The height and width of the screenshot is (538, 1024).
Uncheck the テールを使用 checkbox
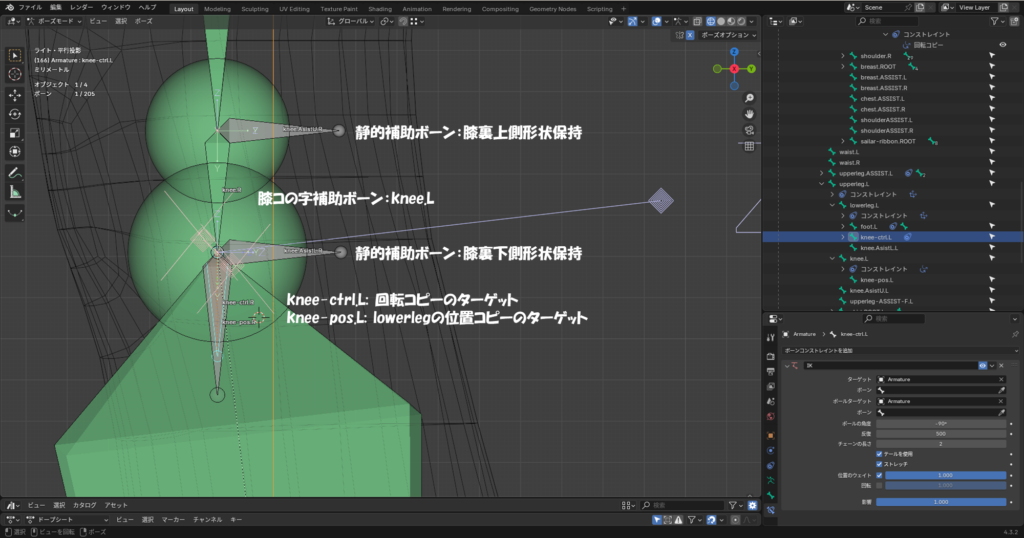click(x=879, y=454)
